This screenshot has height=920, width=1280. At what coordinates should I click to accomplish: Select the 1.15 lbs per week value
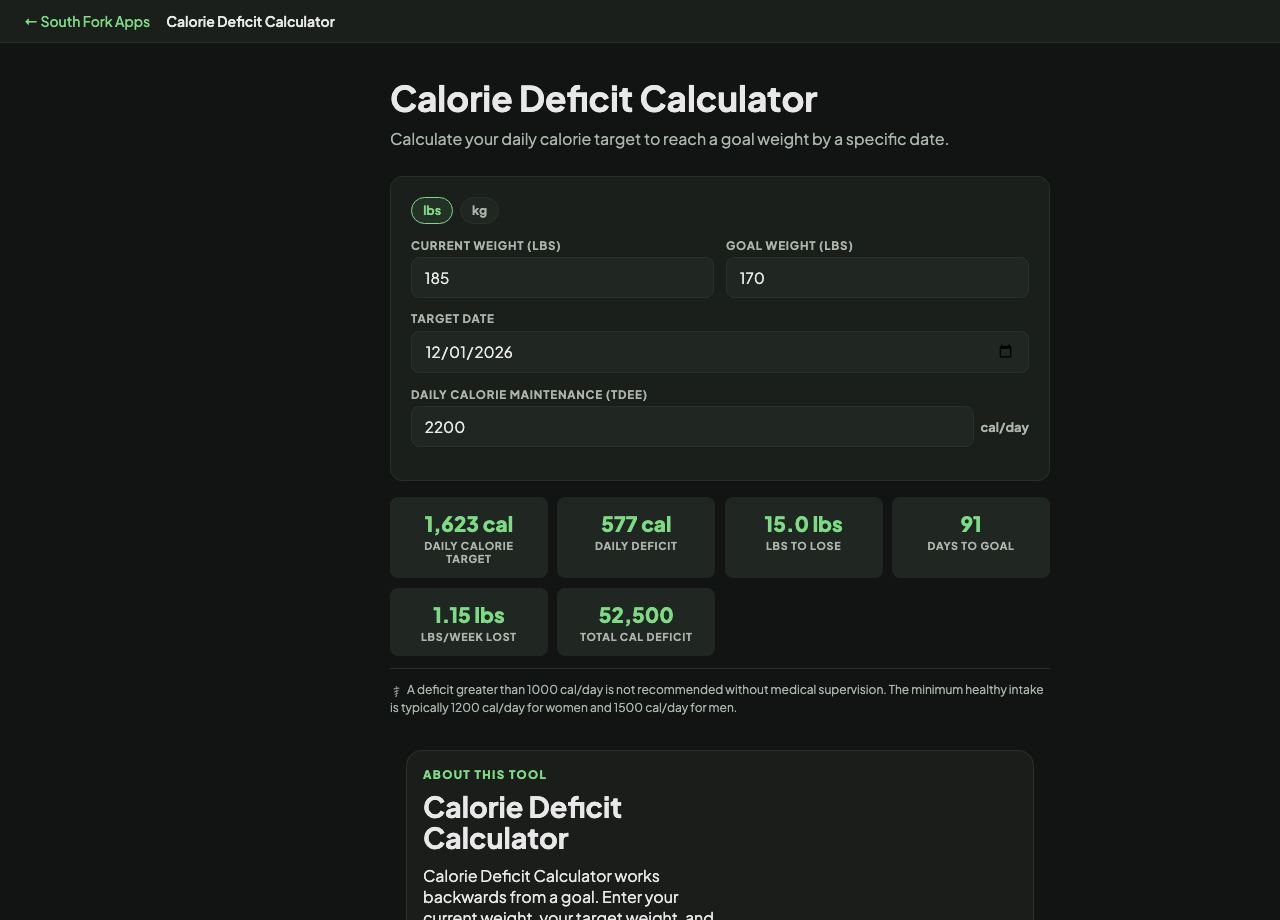click(x=468, y=615)
